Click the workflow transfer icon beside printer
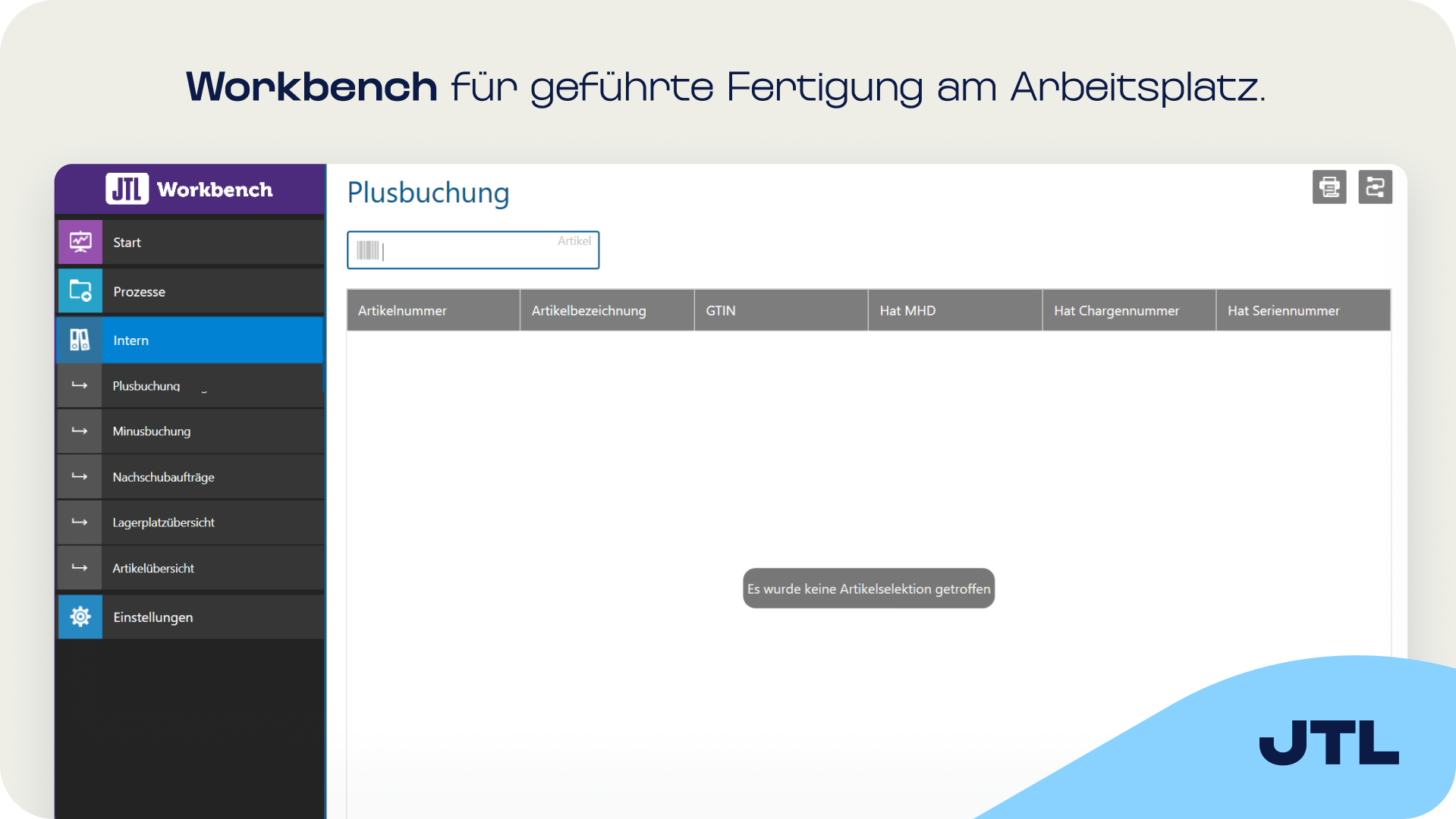1456x819 pixels. (x=1375, y=187)
